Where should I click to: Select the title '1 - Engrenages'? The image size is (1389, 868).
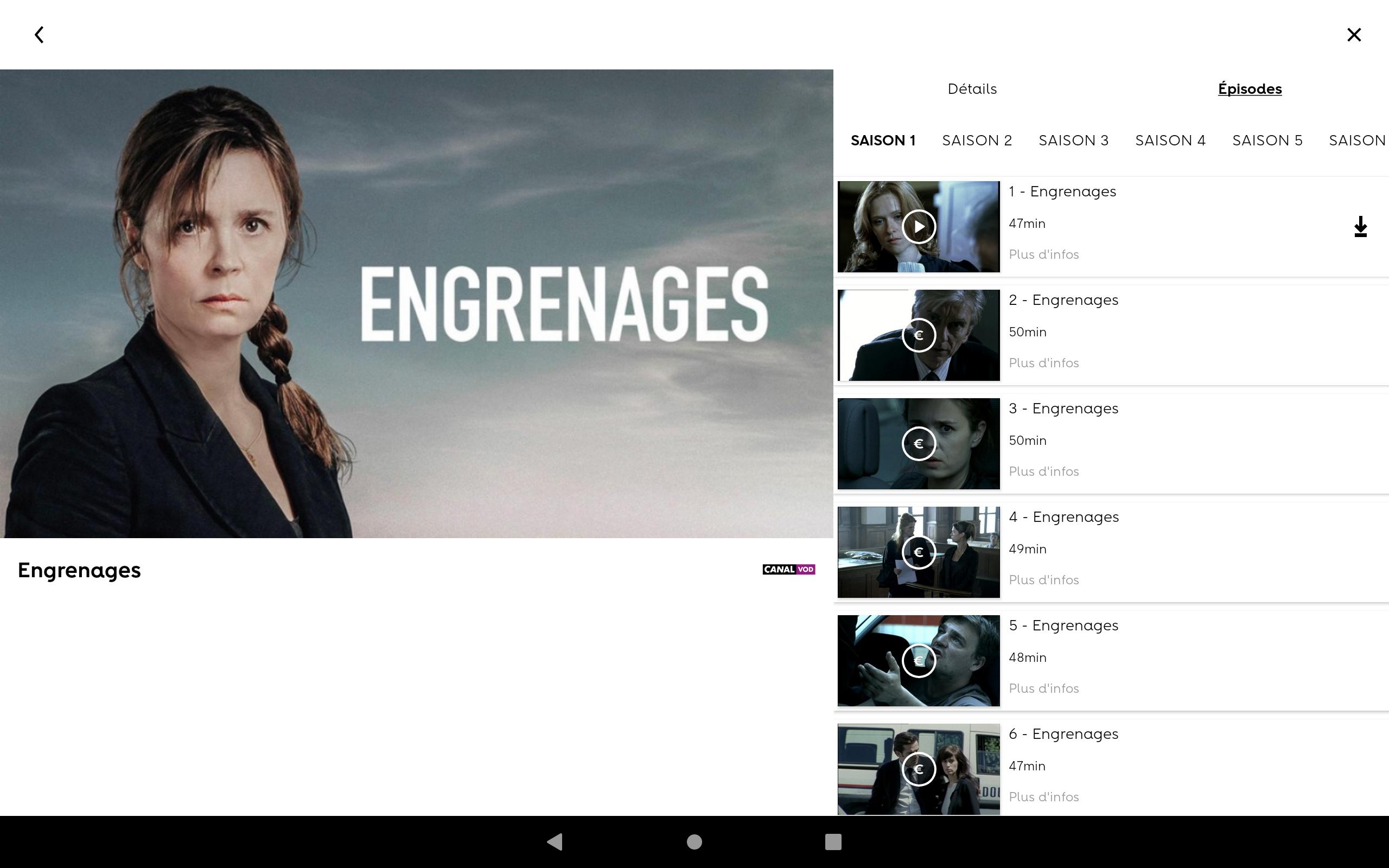[1062, 192]
